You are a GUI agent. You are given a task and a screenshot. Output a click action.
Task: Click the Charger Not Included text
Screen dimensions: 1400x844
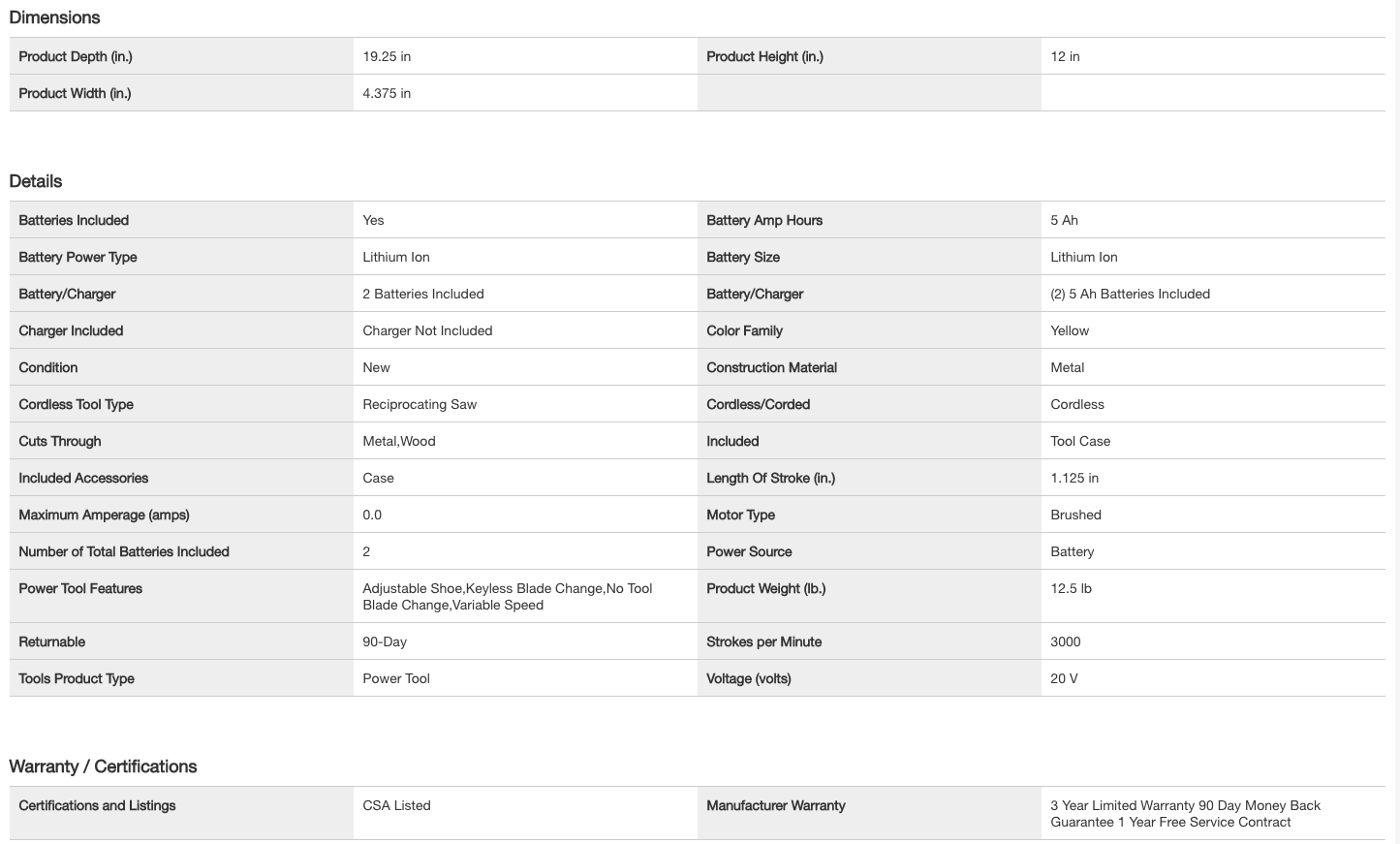coord(427,330)
